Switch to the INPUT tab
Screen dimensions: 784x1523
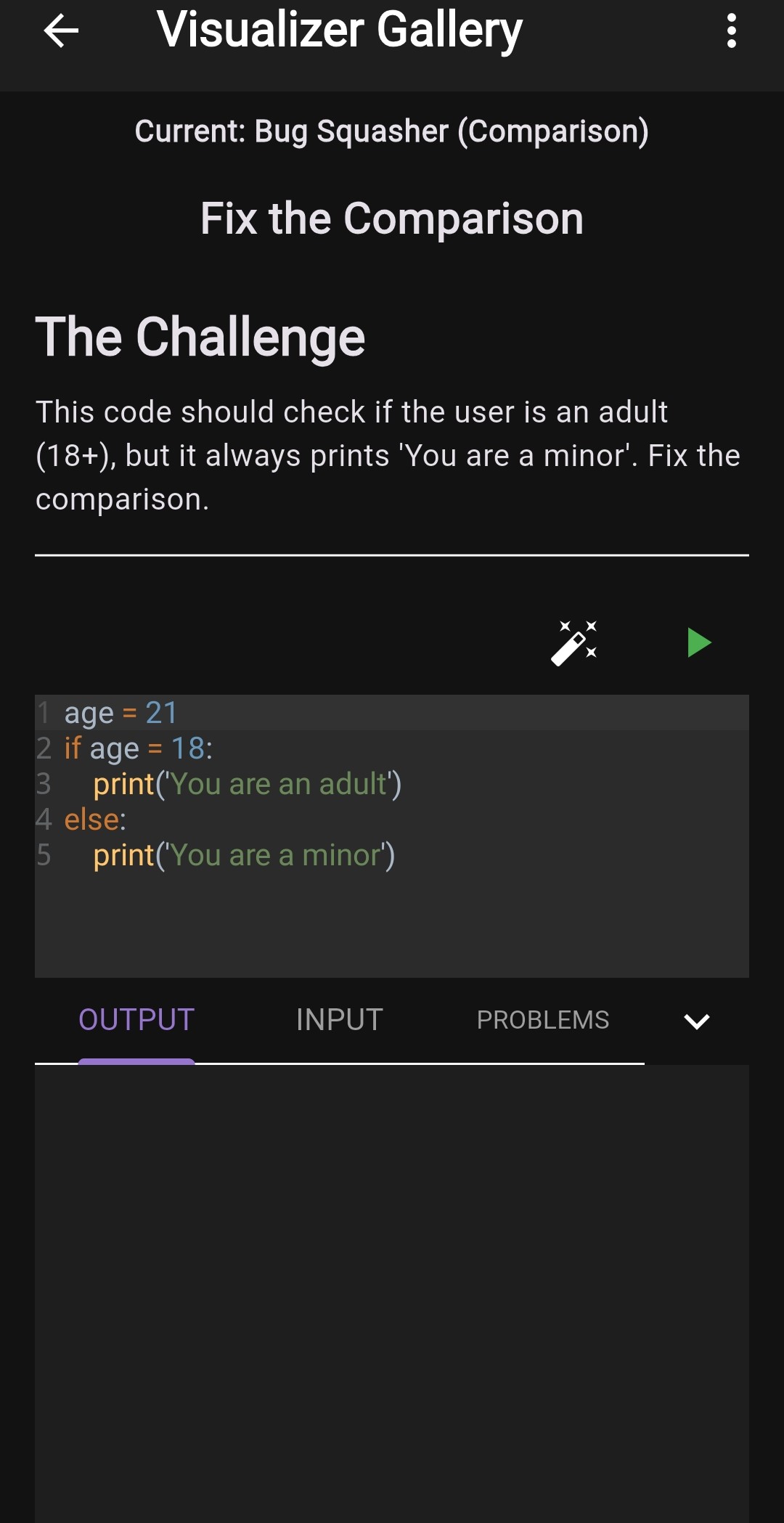pos(339,1020)
